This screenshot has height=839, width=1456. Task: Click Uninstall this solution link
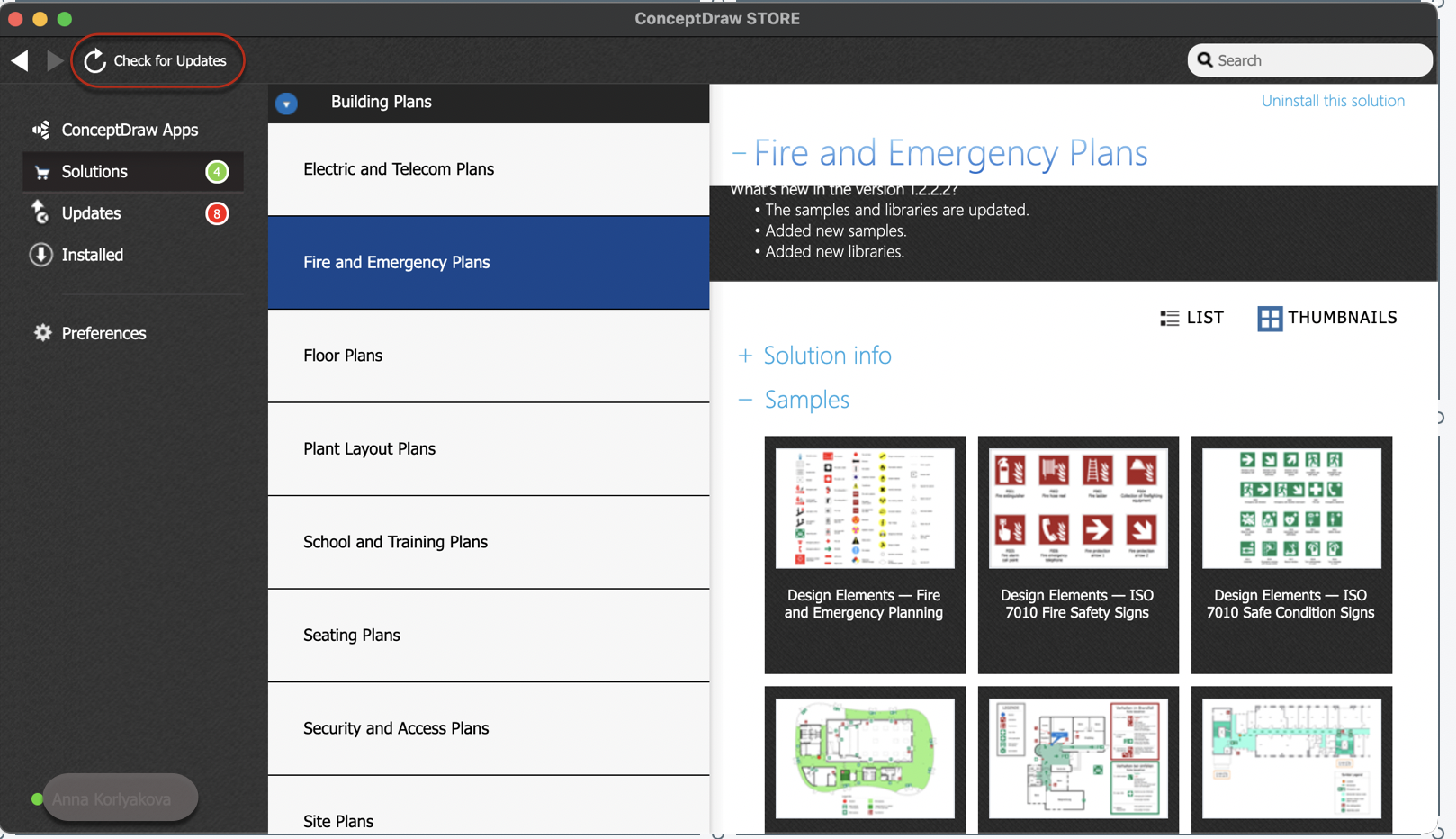(1333, 101)
